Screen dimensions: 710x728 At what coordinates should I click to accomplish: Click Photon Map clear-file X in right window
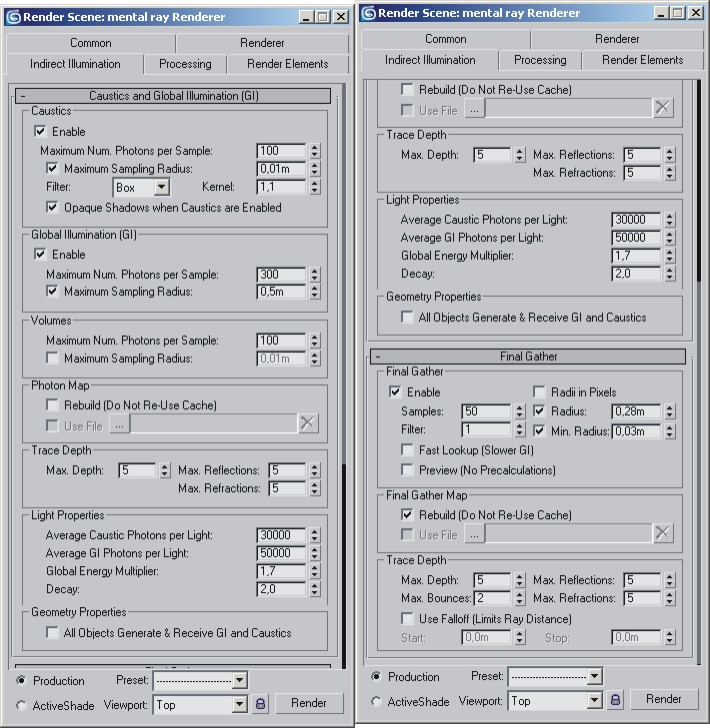[663, 108]
